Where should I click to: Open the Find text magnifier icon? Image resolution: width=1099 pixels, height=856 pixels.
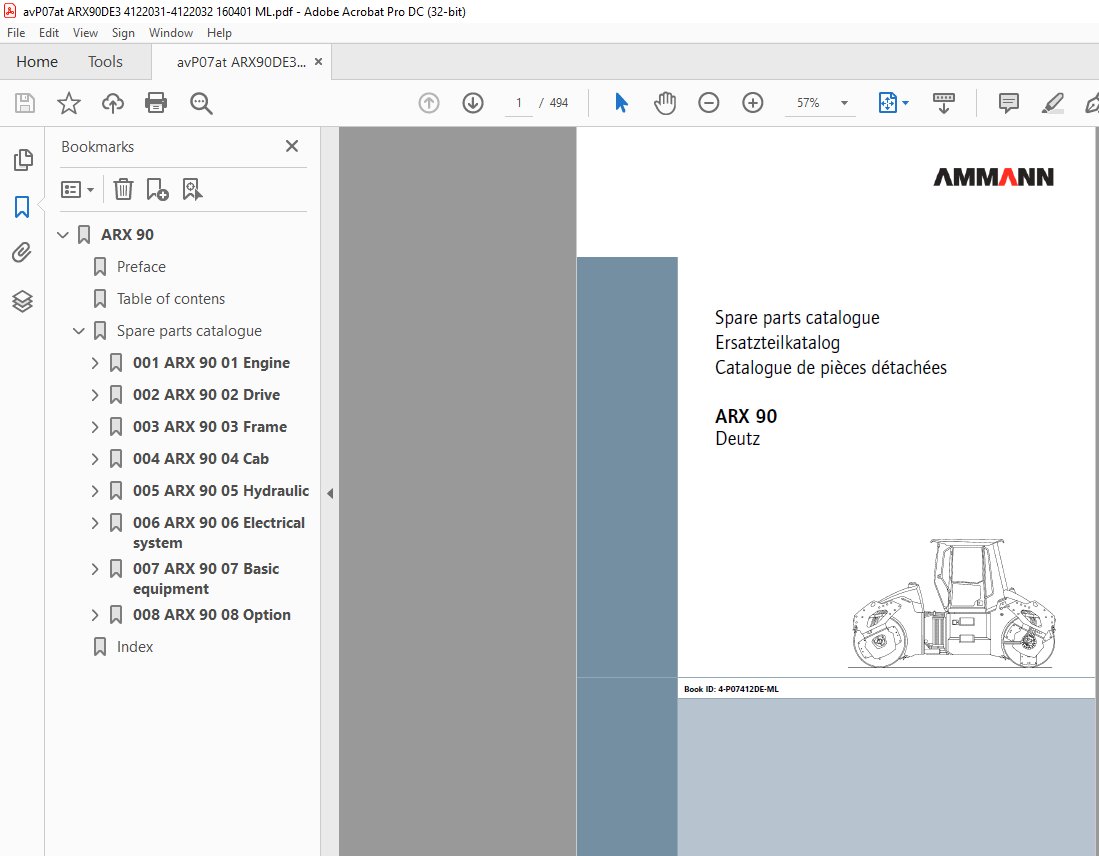(x=201, y=103)
